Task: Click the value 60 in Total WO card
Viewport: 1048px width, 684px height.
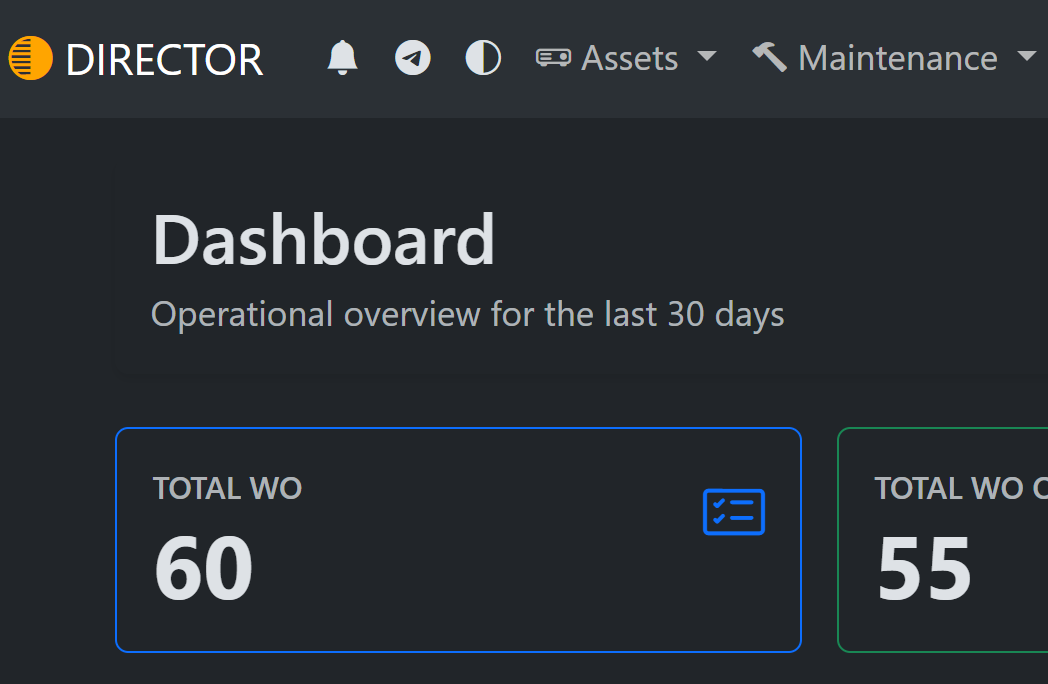Action: (x=204, y=568)
